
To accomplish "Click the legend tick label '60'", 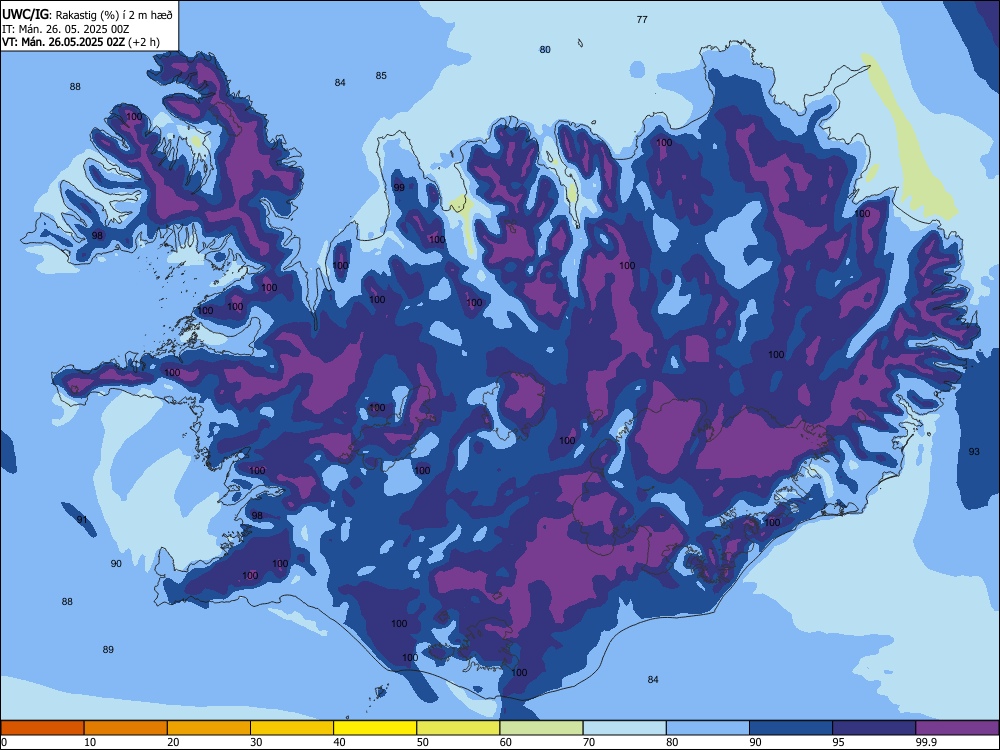I will click(506, 742).
